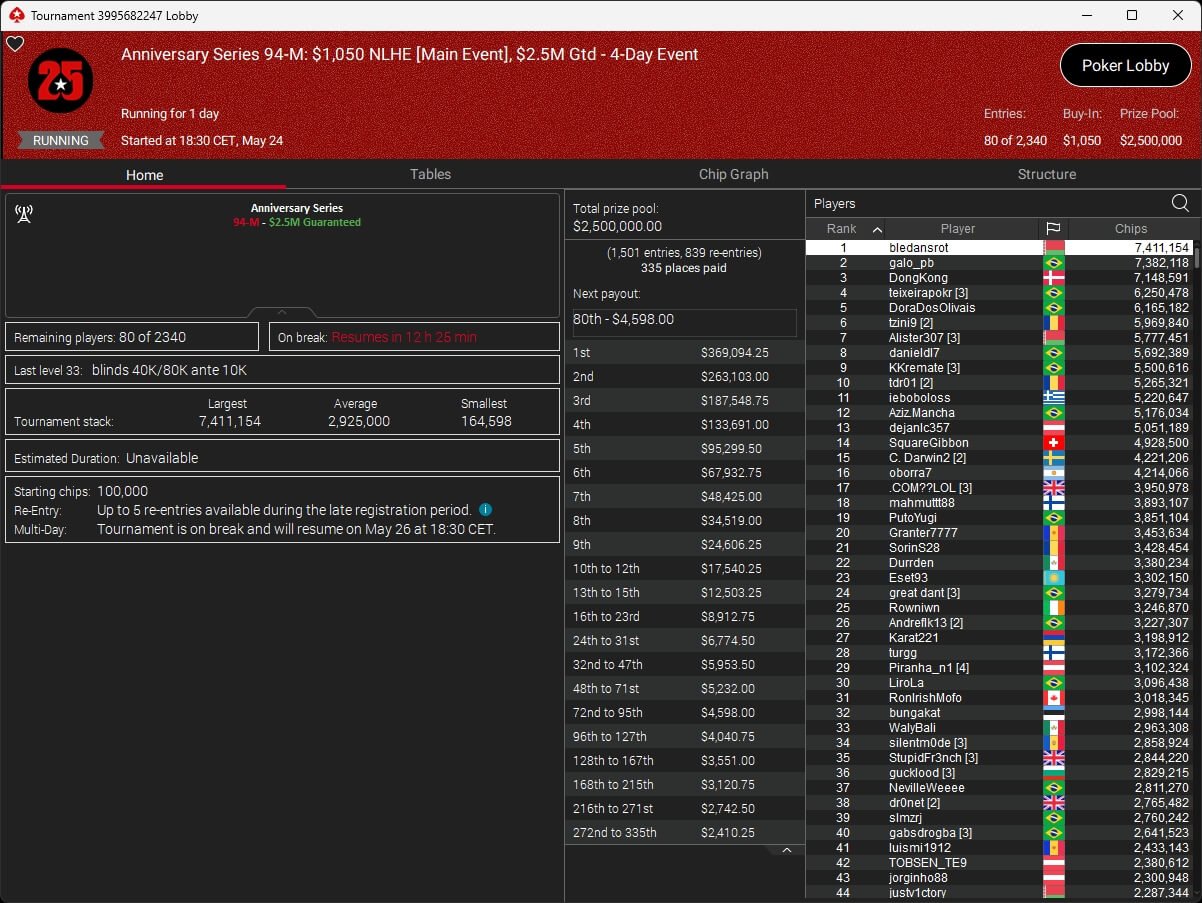
Task: Collapse the payout list chevron
Action: pos(786,850)
